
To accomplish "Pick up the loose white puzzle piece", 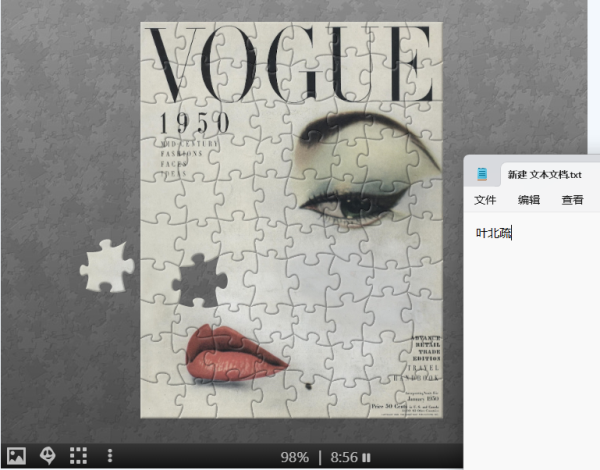I will (107, 266).
